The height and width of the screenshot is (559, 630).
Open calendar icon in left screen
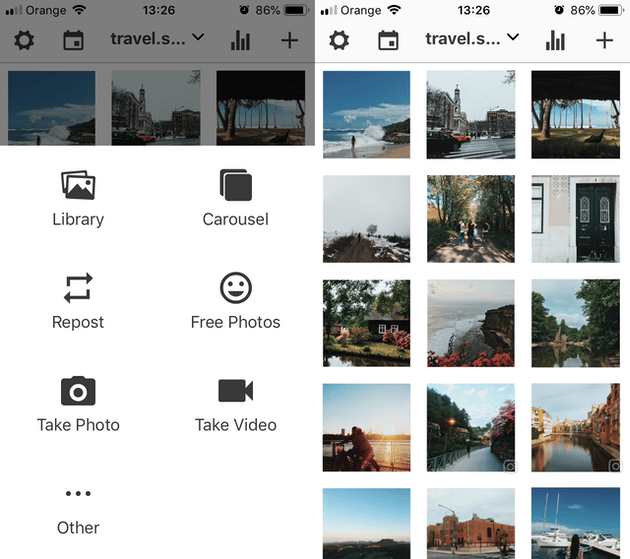click(74, 40)
